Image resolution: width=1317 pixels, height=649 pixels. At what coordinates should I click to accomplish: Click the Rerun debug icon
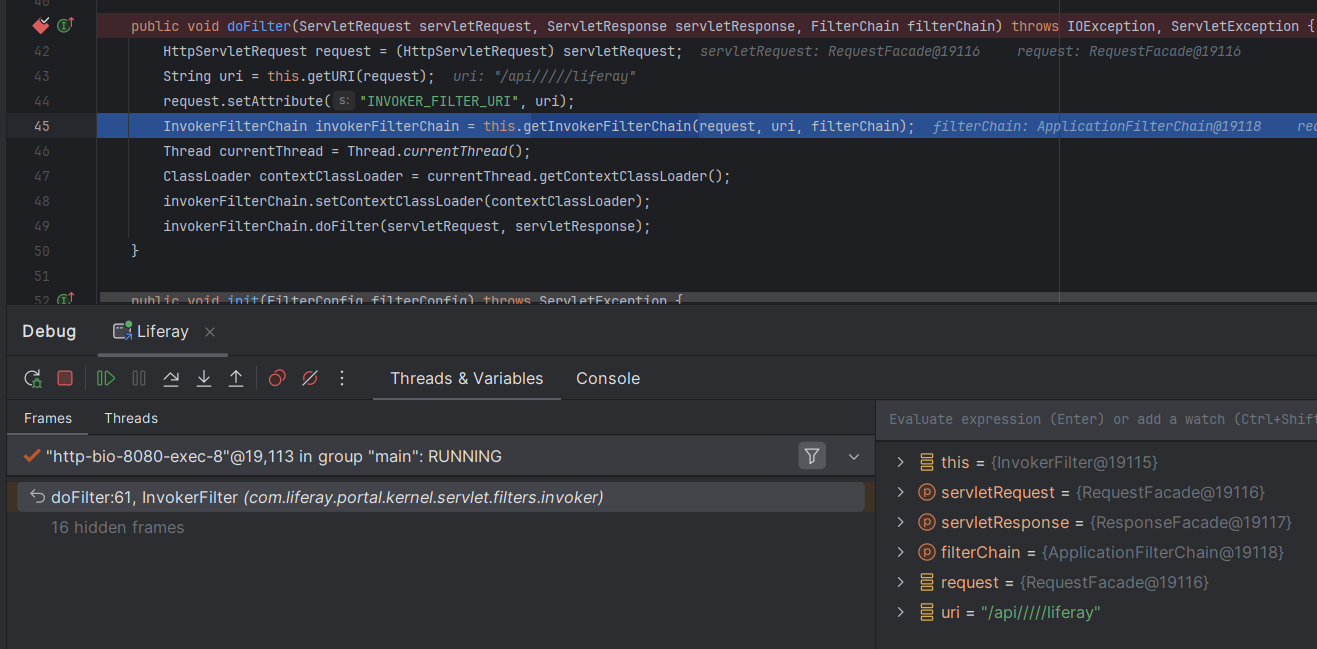(x=33, y=378)
